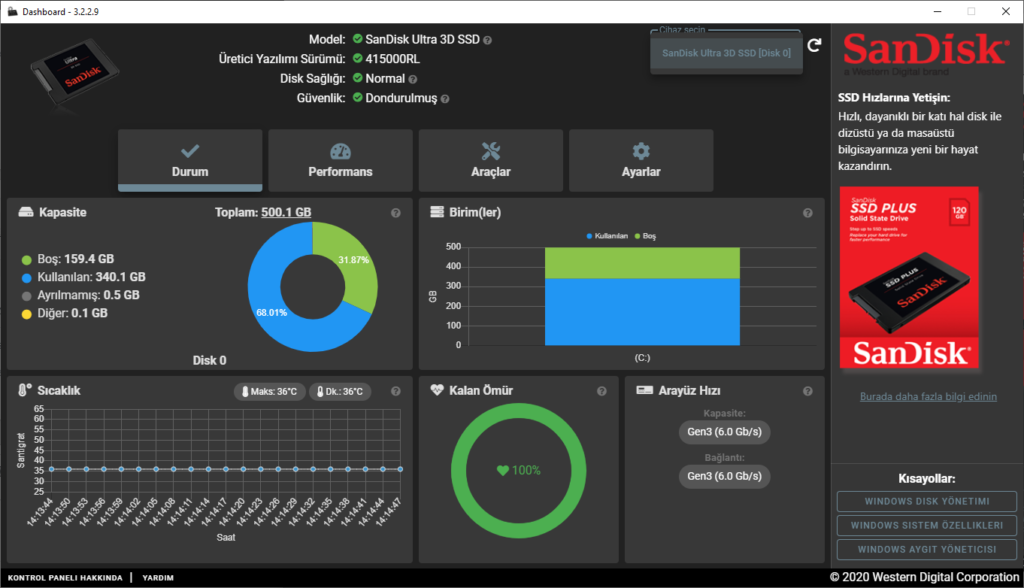Open the Cihaz seçin device dropdown

pos(726,53)
